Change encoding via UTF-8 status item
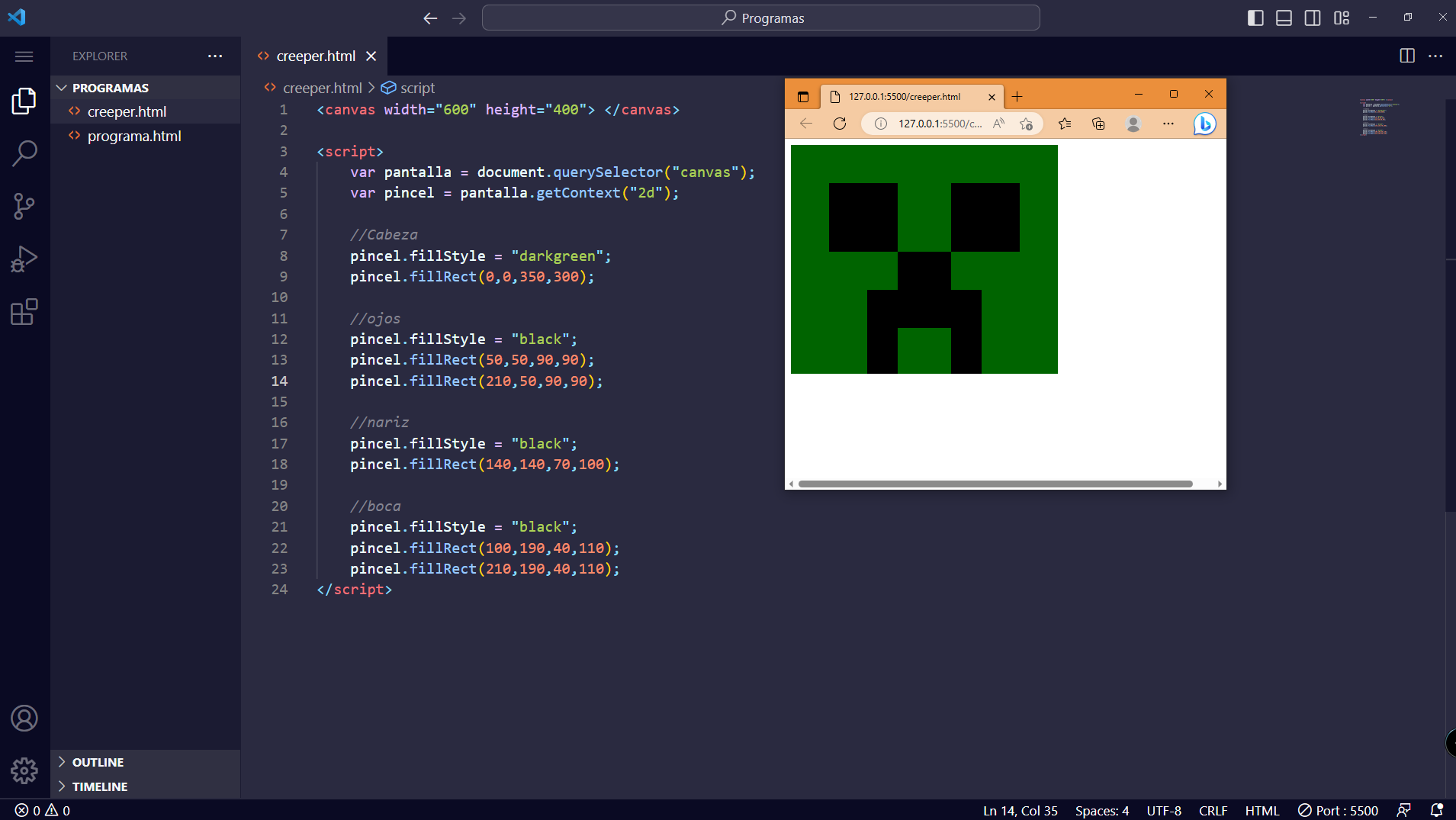1456x820 pixels. [x=1164, y=811]
